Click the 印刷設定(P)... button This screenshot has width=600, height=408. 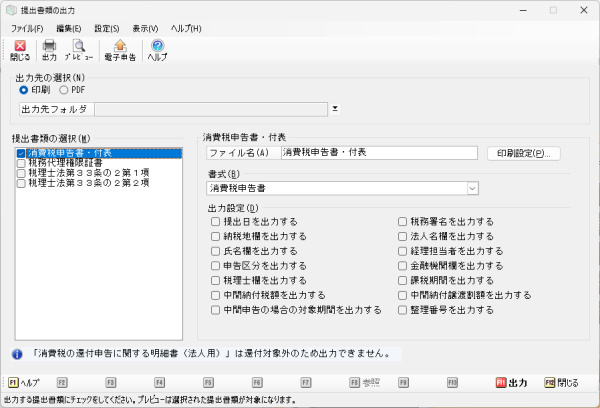click(523, 153)
